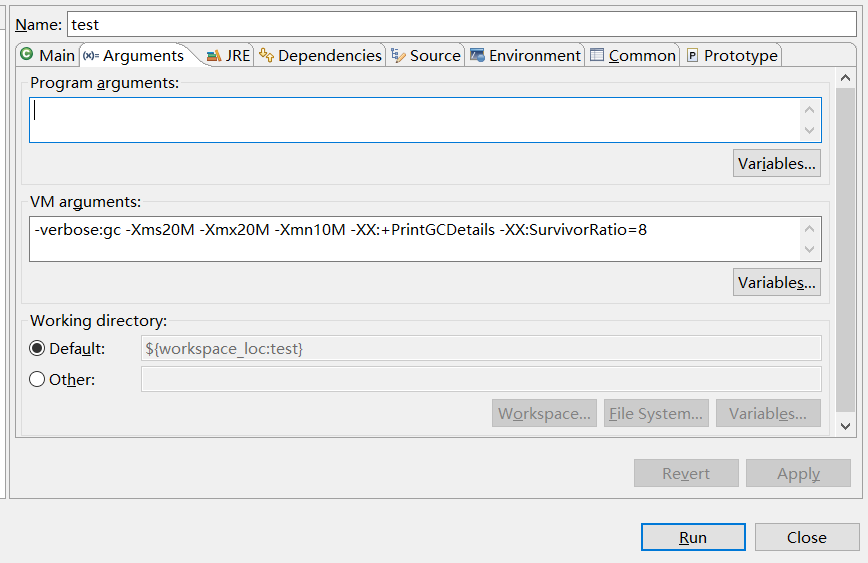This screenshot has width=868, height=563.
Task: Switch to the Environment tab
Action: [534, 56]
